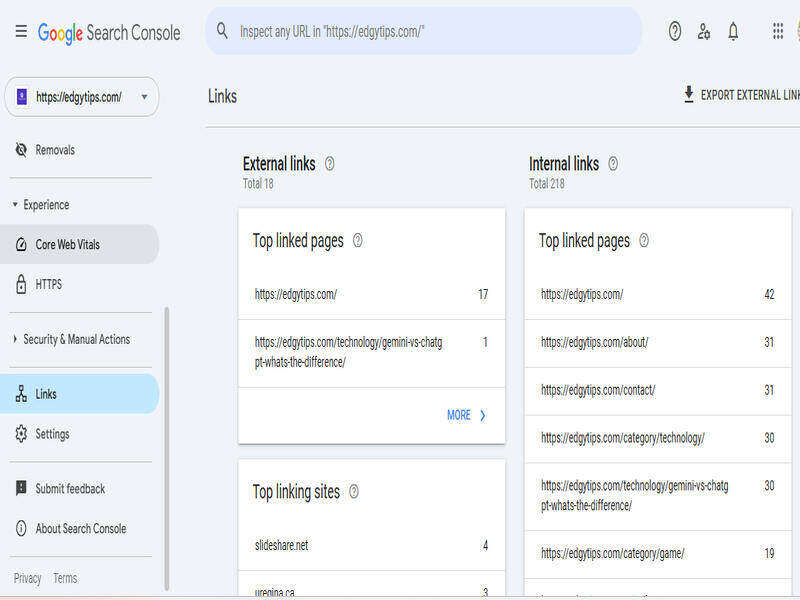
Task: Open the Help question mark icon
Action: 674,32
